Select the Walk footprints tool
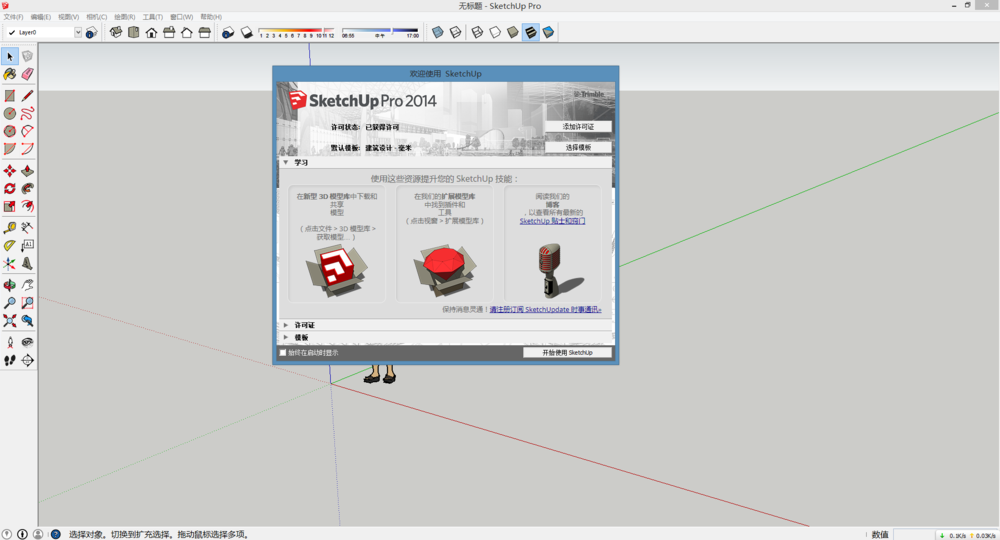Image resolution: width=1000 pixels, height=540 pixels. 10,359
